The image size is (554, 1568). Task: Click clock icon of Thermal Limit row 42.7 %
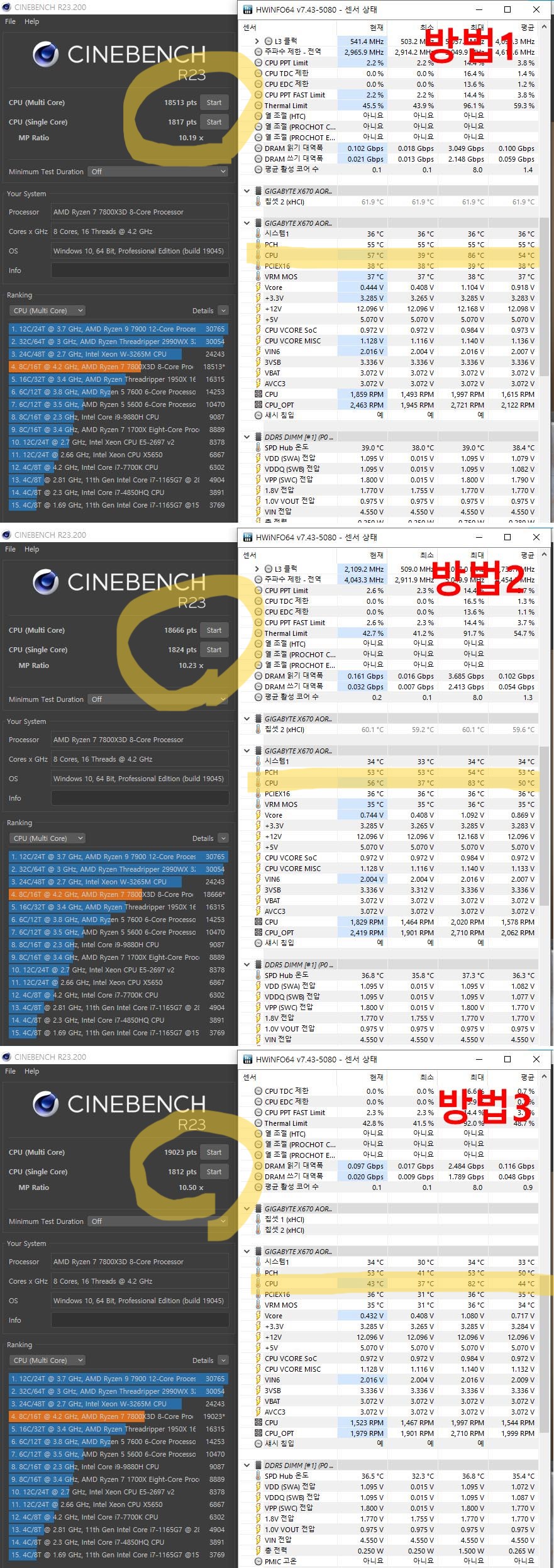click(x=258, y=633)
